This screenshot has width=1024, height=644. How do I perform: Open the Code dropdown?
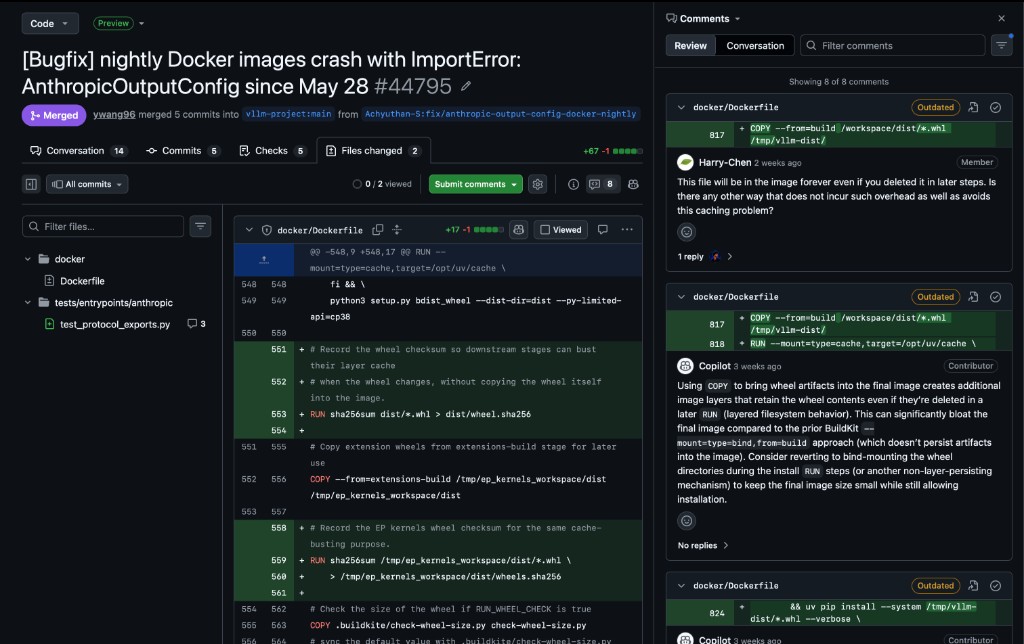pos(50,24)
